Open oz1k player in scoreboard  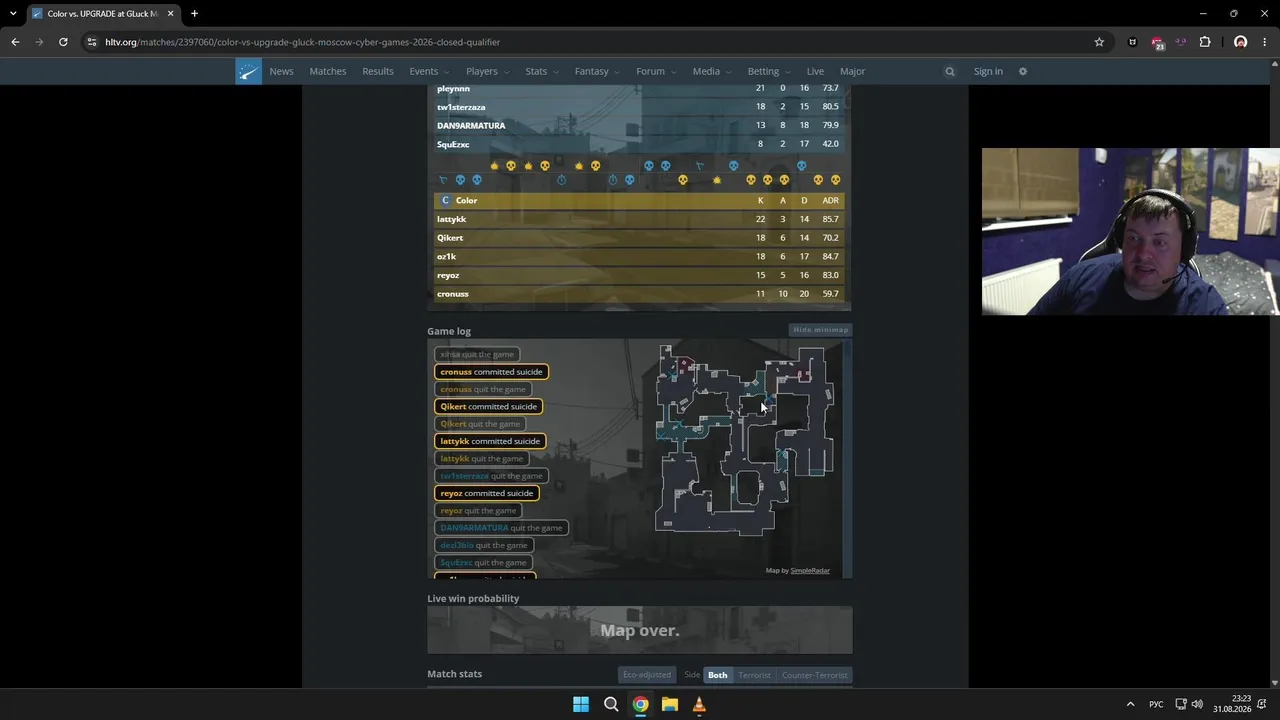point(446,257)
